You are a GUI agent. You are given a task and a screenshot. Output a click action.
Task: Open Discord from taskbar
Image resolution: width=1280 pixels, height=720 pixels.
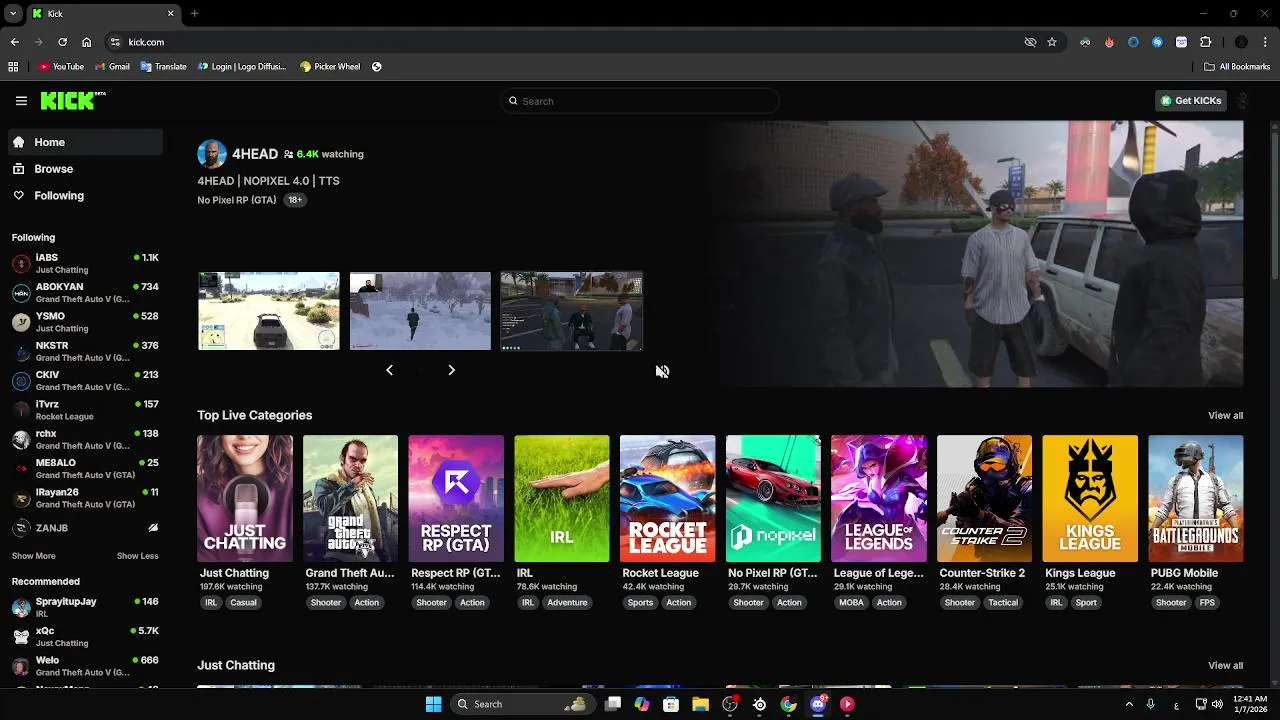818,704
